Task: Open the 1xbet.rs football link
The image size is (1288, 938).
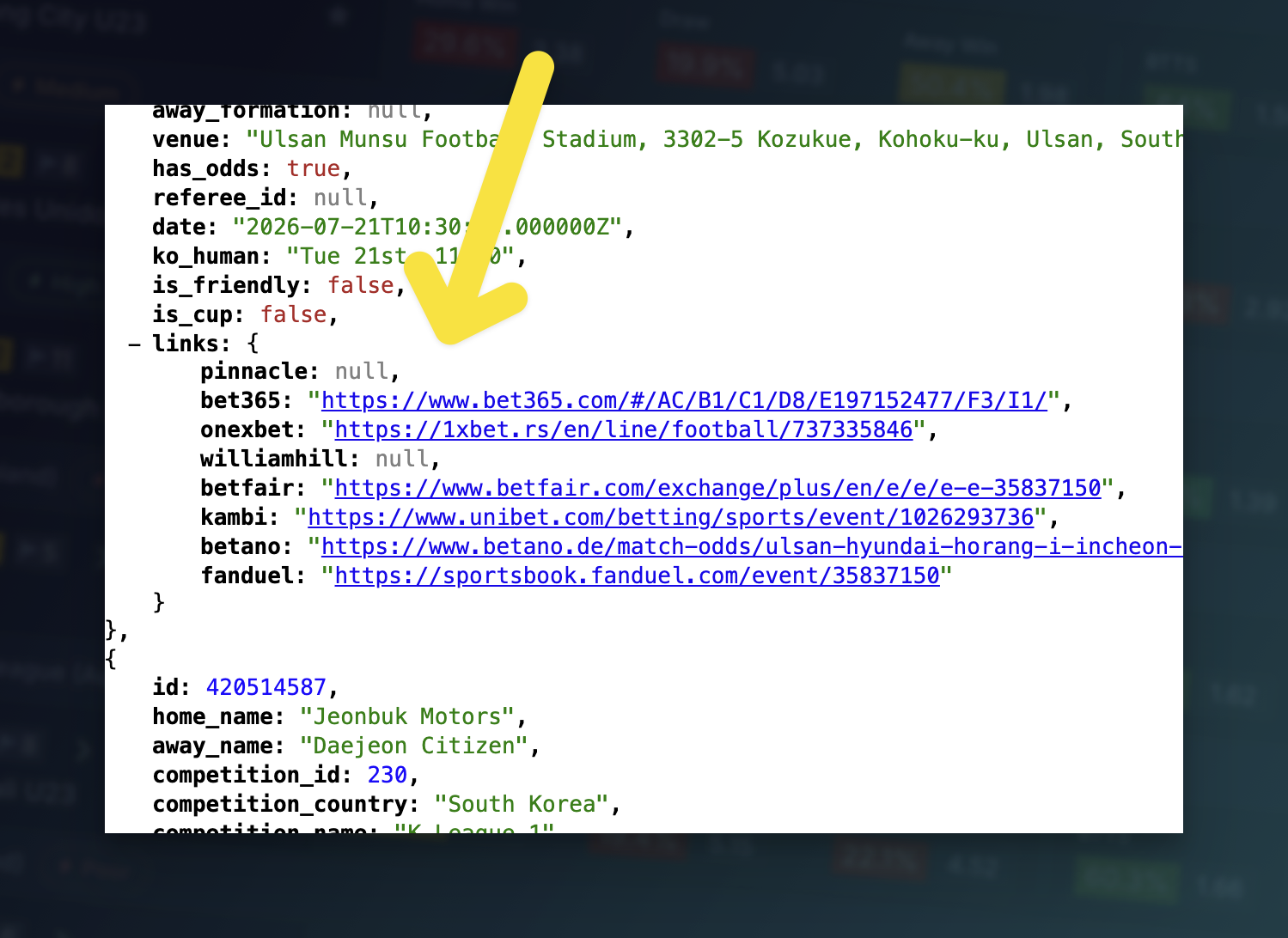Action: point(624,430)
